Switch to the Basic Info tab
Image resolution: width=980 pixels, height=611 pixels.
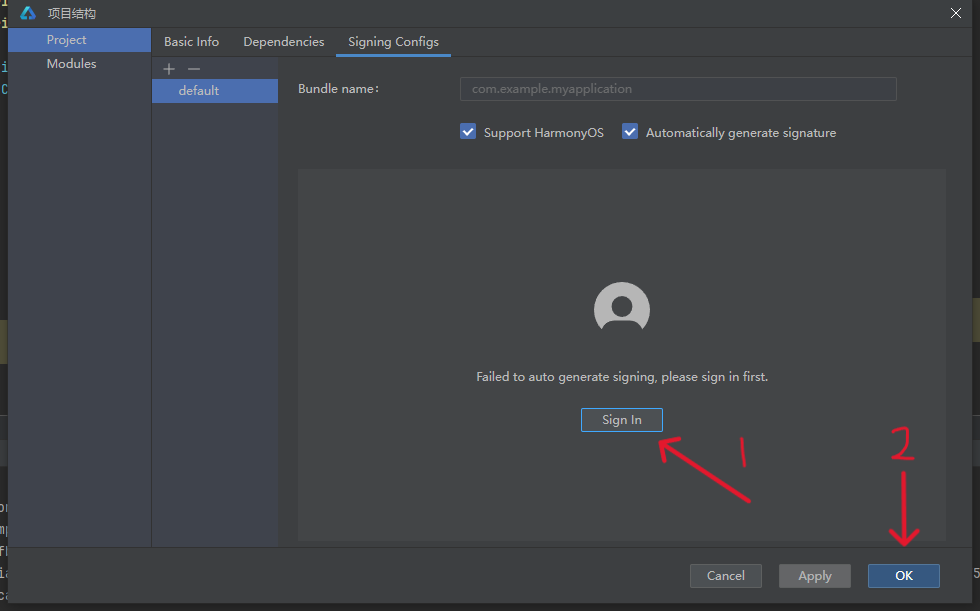[x=191, y=42]
